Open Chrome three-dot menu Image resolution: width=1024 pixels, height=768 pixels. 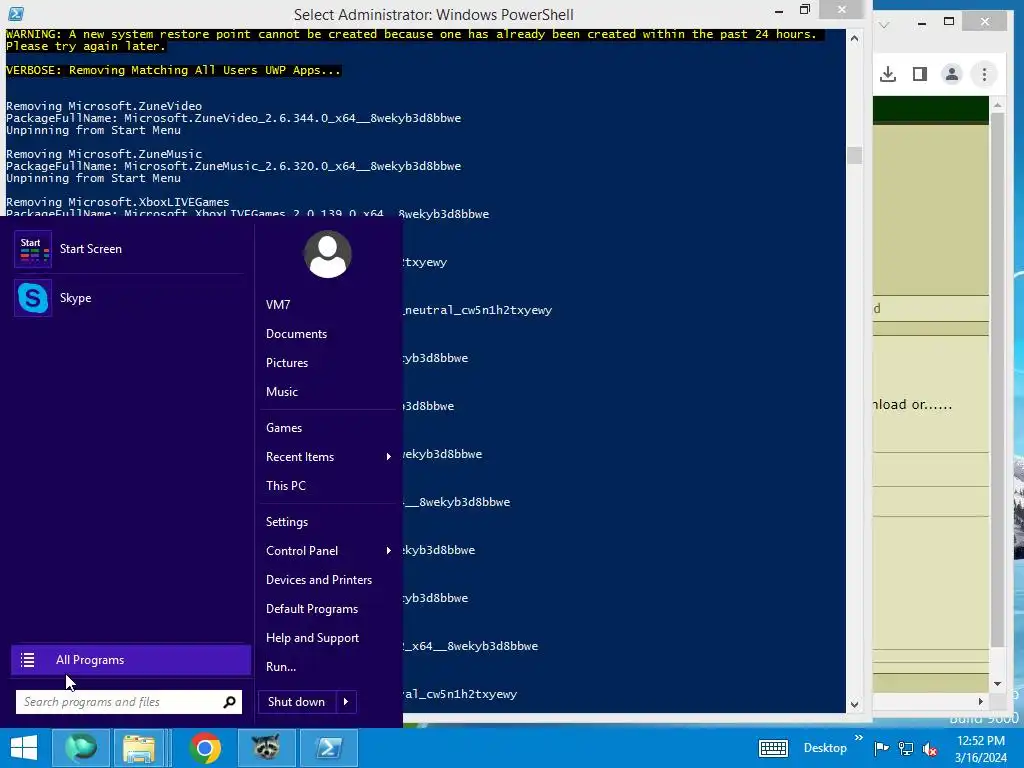click(x=984, y=74)
